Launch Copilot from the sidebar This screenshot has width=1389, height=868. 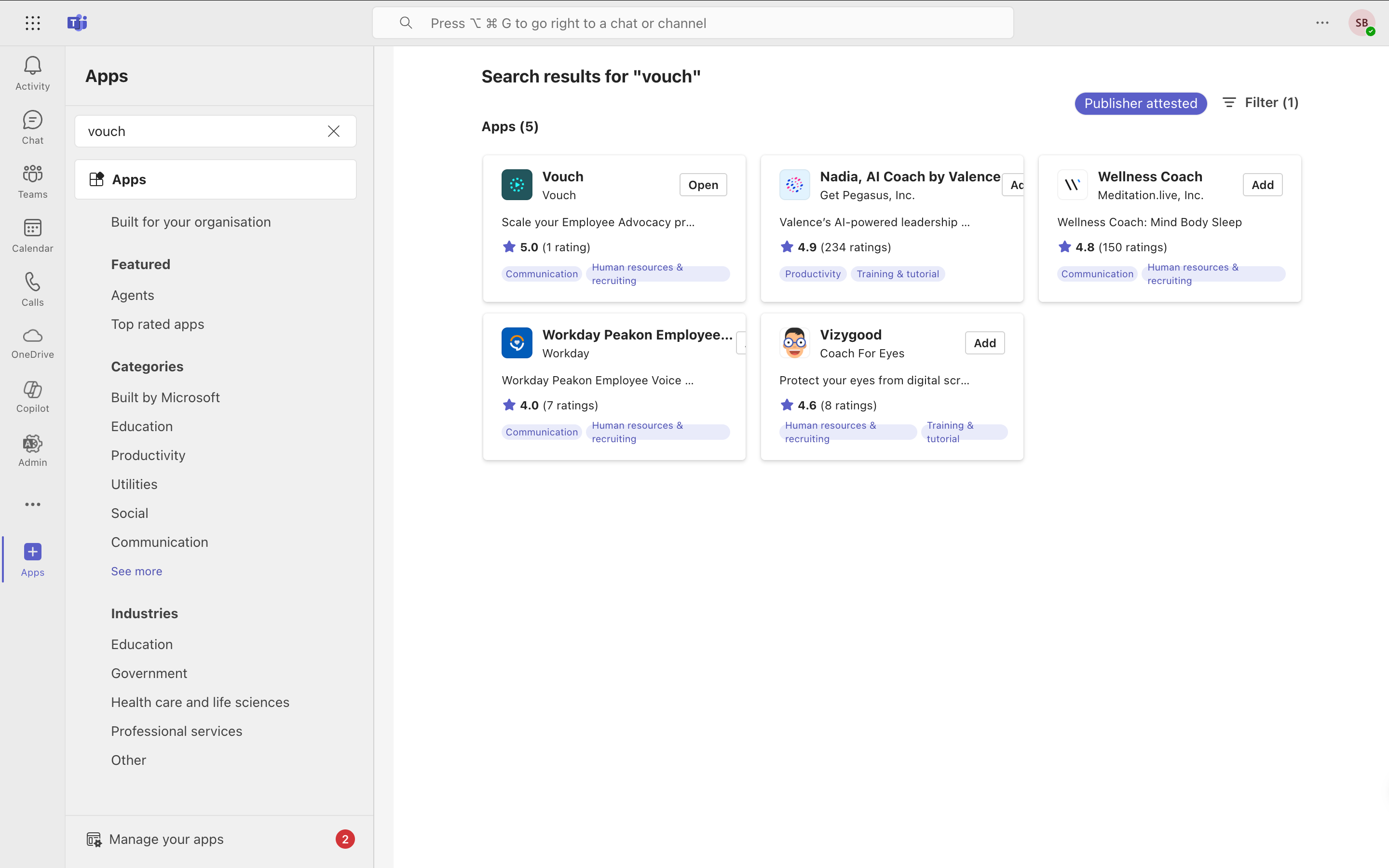(x=33, y=397)
